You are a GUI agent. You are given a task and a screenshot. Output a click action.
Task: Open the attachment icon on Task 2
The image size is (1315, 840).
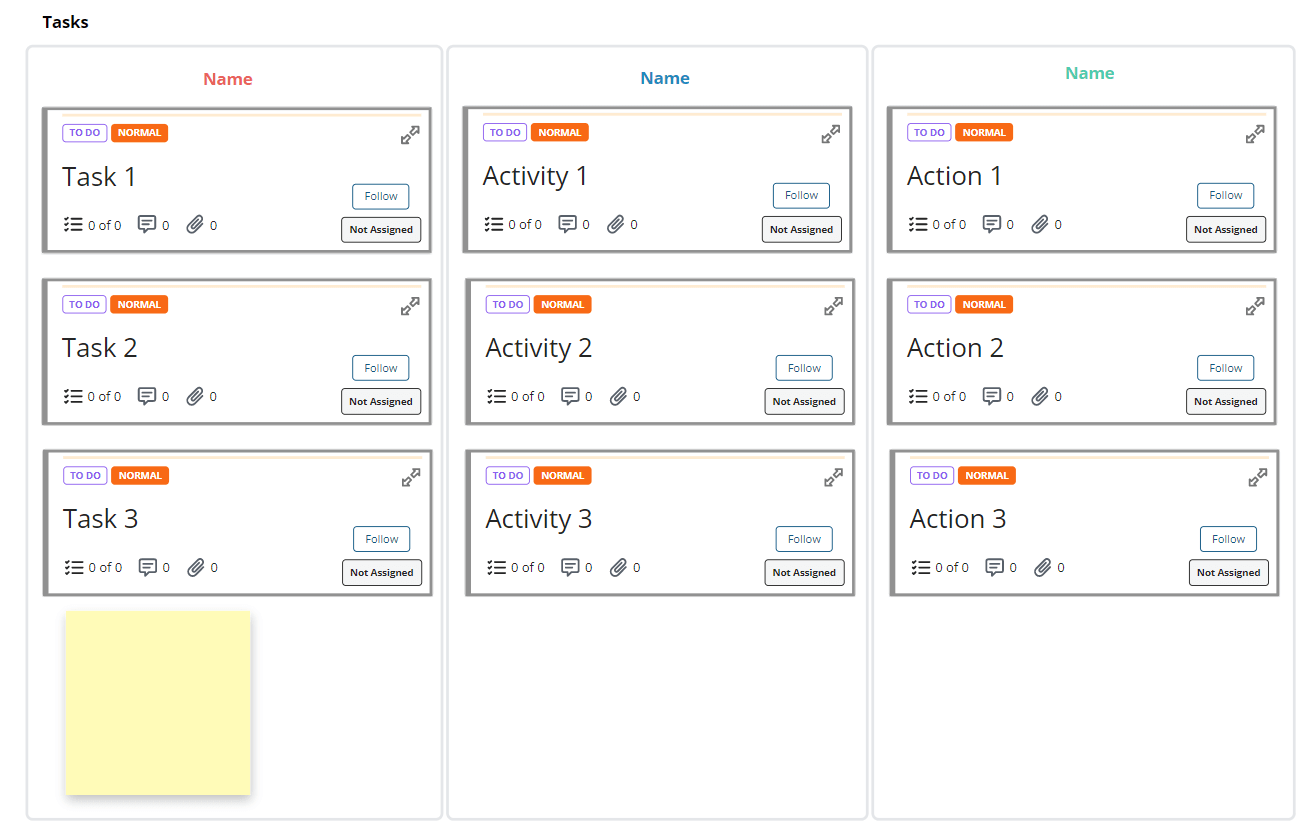[x=194, y=396]
